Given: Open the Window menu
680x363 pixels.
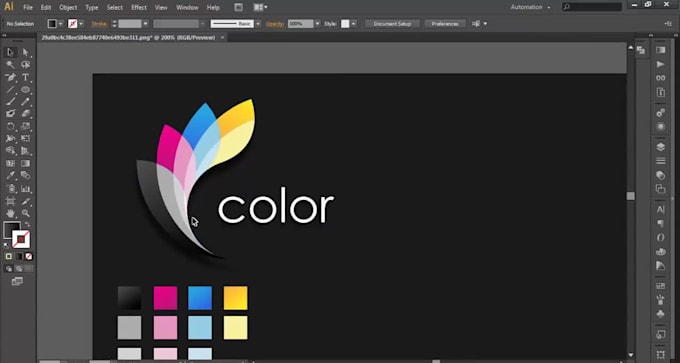Looking at the screenshot, I should (x=186, y=7).
